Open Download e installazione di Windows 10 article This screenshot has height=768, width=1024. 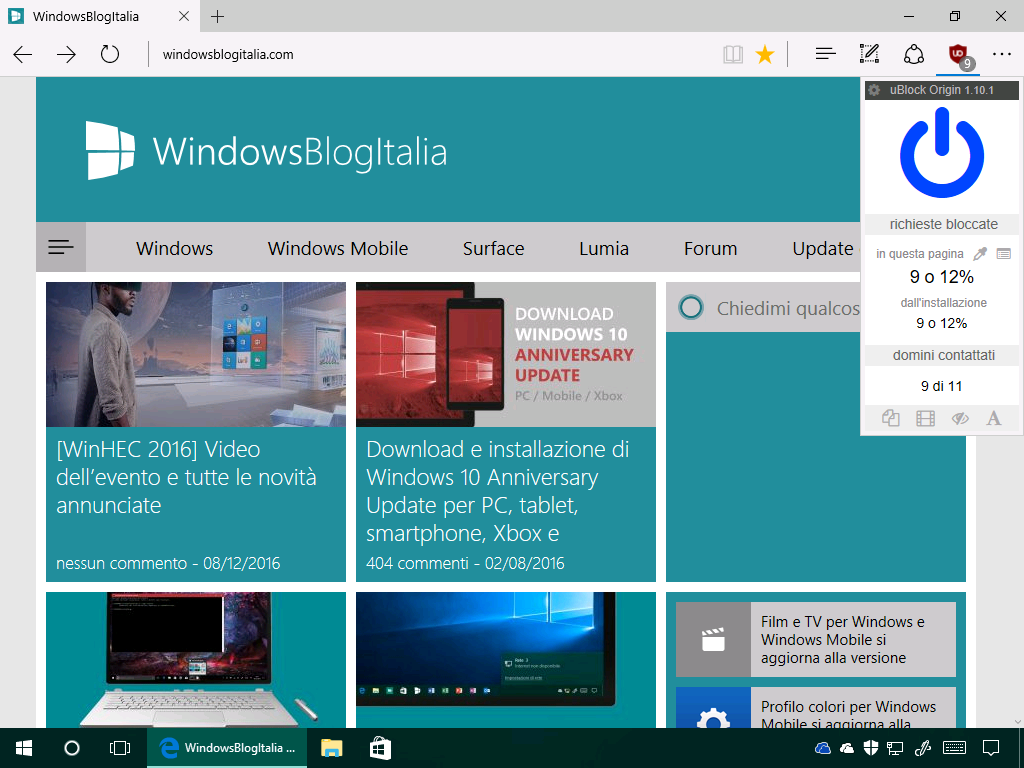pos(498,491)
